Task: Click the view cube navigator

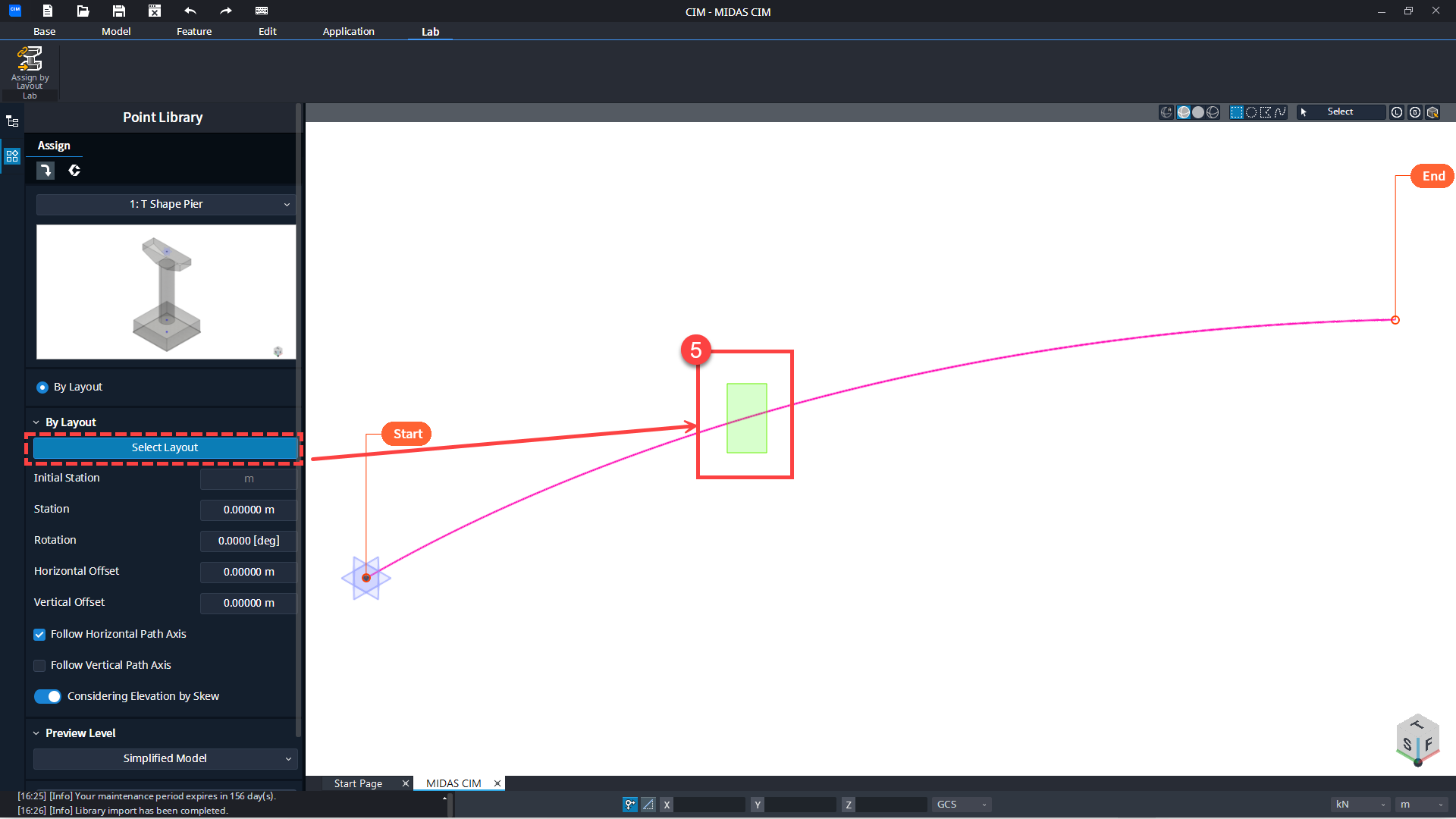Action: (1417, 739)
